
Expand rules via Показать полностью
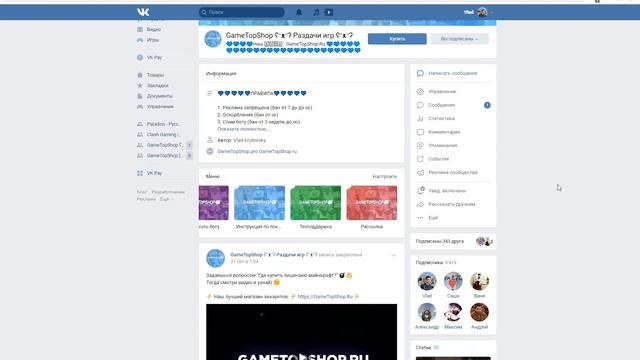click(x=243, y=129)
